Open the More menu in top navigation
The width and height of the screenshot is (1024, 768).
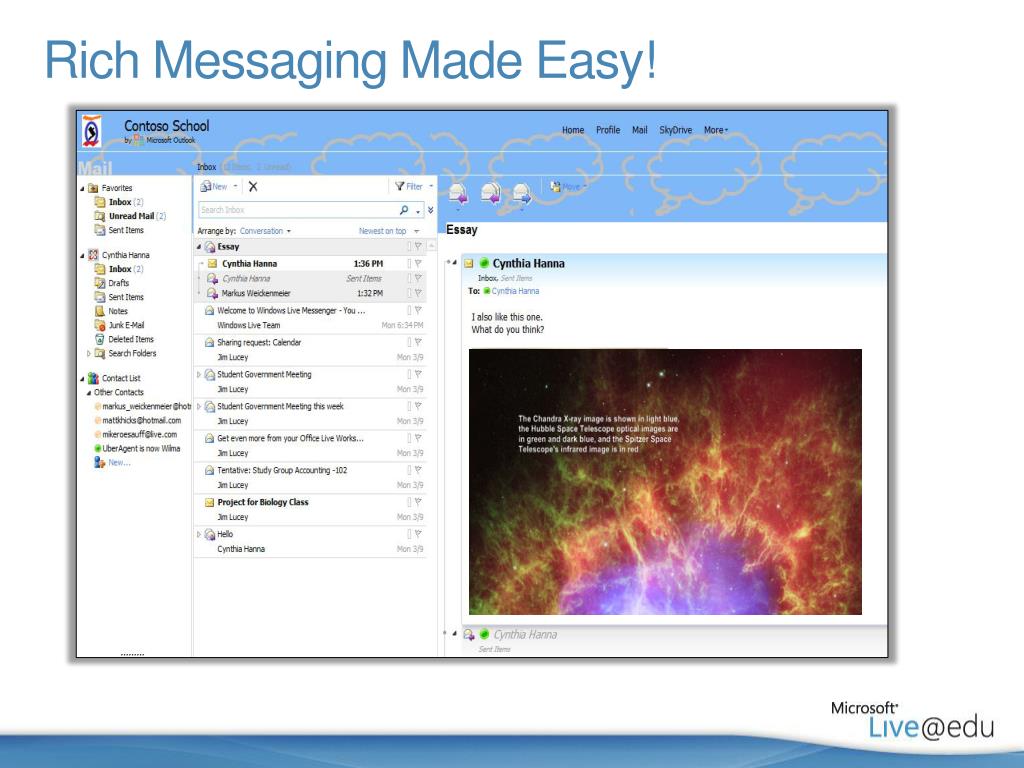716,130
